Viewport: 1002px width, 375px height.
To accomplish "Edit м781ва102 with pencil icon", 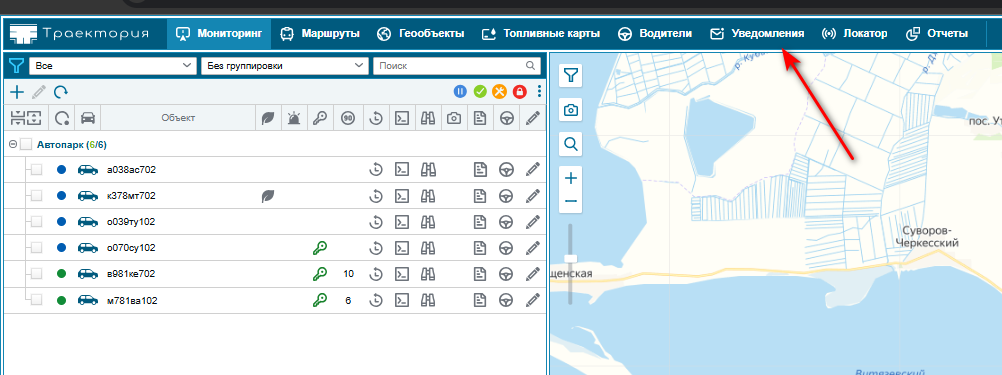I will (533, 300).
